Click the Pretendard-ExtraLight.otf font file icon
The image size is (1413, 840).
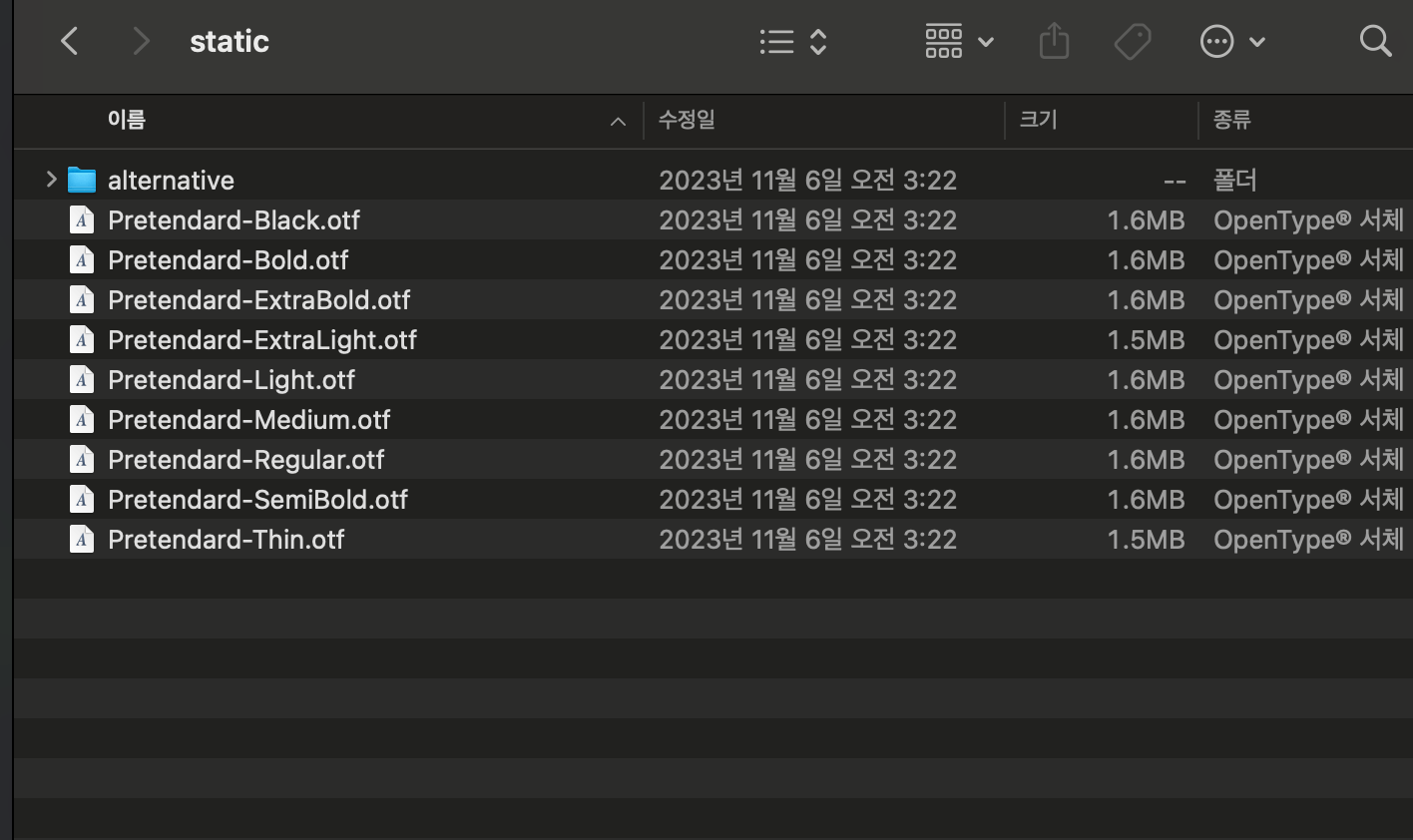pyautogui.click(x=82, y=339)
